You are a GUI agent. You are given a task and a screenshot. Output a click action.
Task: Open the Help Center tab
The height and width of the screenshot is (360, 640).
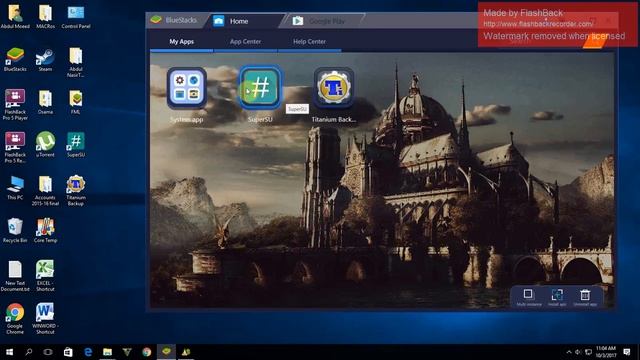[x=309, y=42]
